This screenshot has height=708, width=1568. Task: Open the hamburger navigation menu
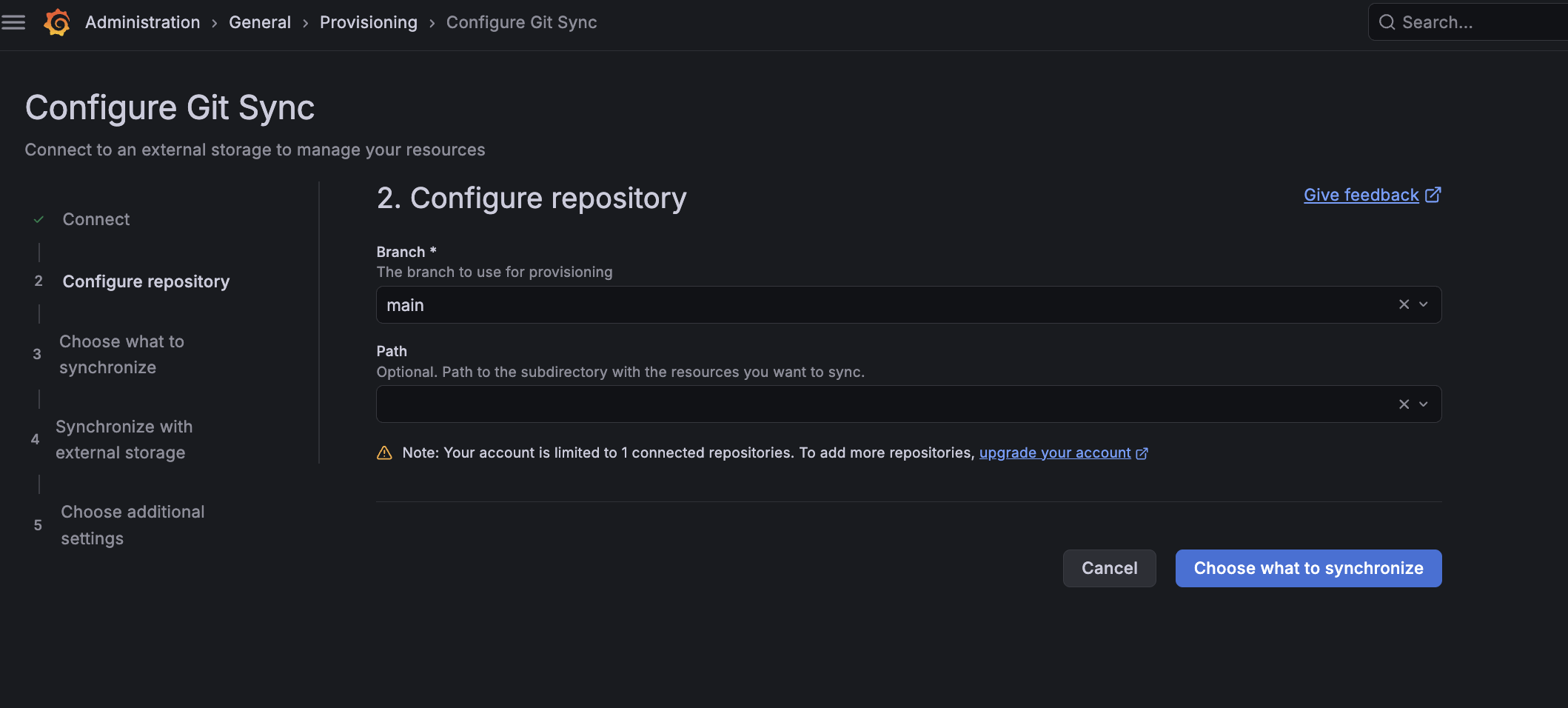(13, 22)
